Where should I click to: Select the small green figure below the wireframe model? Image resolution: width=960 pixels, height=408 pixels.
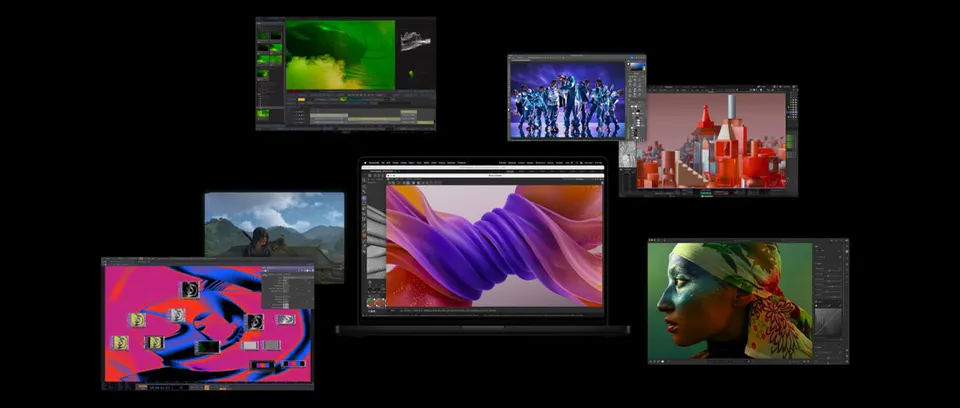click(411, 74)
